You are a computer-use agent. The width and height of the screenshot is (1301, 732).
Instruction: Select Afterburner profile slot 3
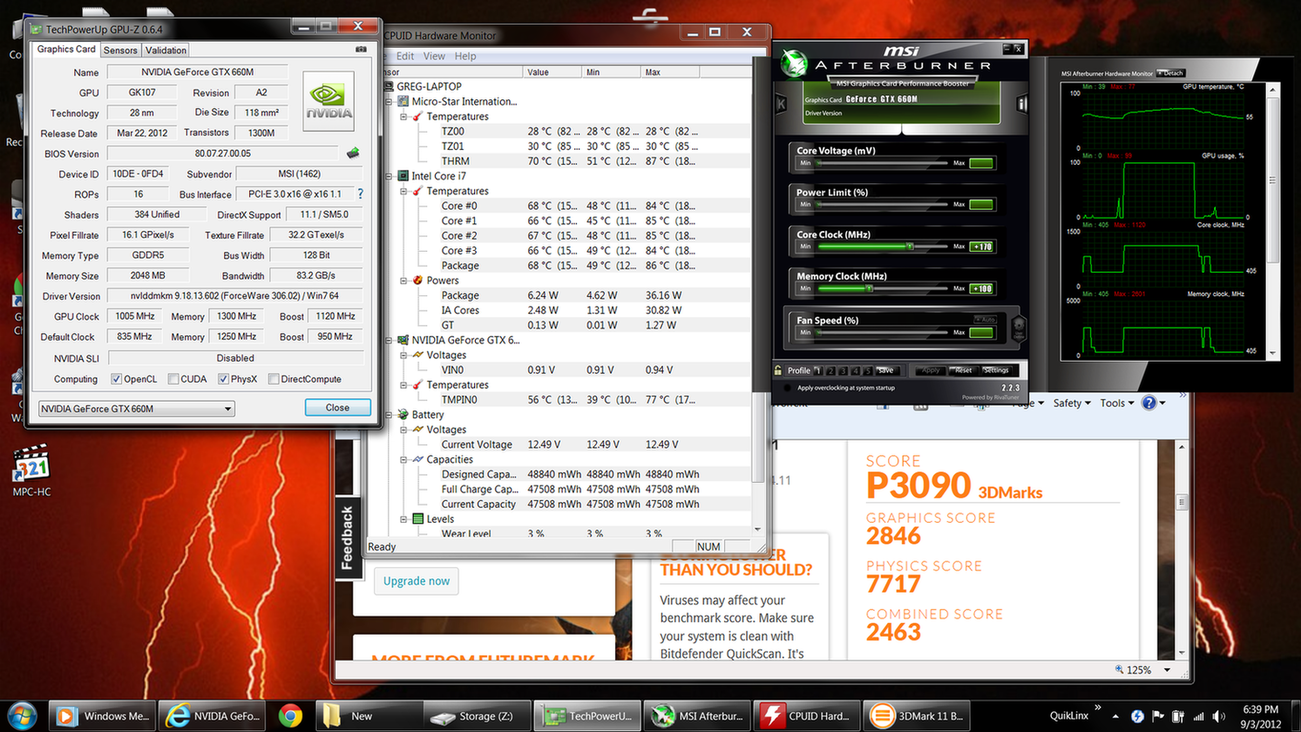click(843, 370)
